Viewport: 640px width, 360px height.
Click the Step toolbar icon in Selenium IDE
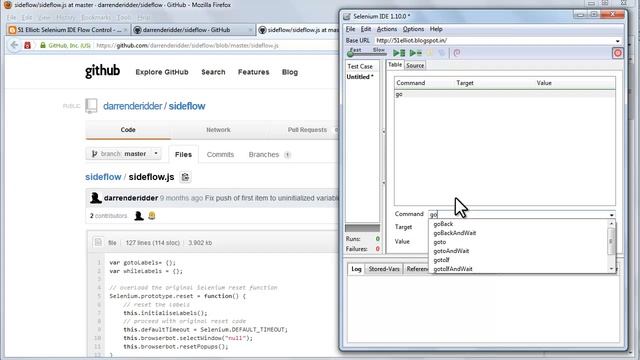pyautogui.click(x=442, y=53)
